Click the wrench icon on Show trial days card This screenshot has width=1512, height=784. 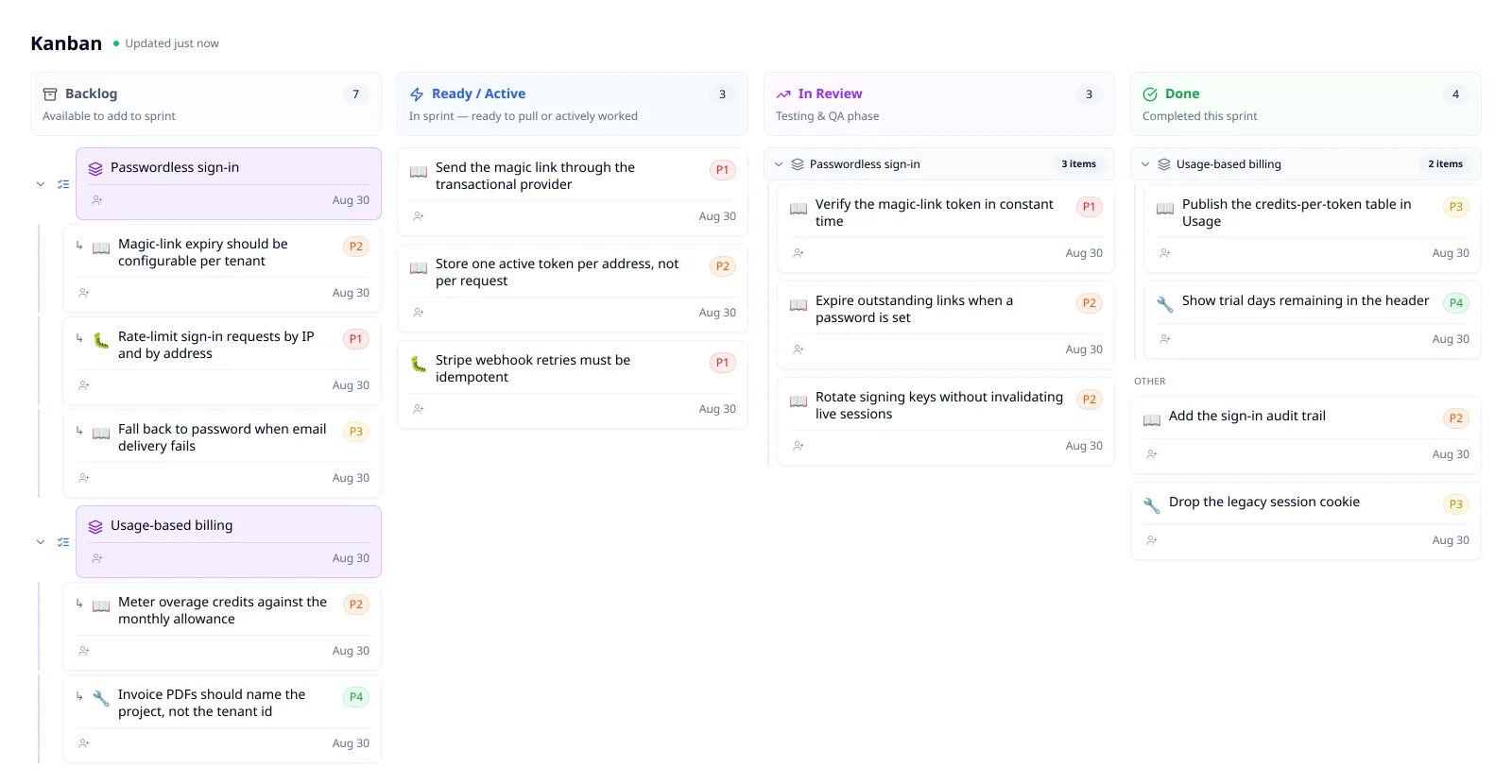click(1165, 304)
